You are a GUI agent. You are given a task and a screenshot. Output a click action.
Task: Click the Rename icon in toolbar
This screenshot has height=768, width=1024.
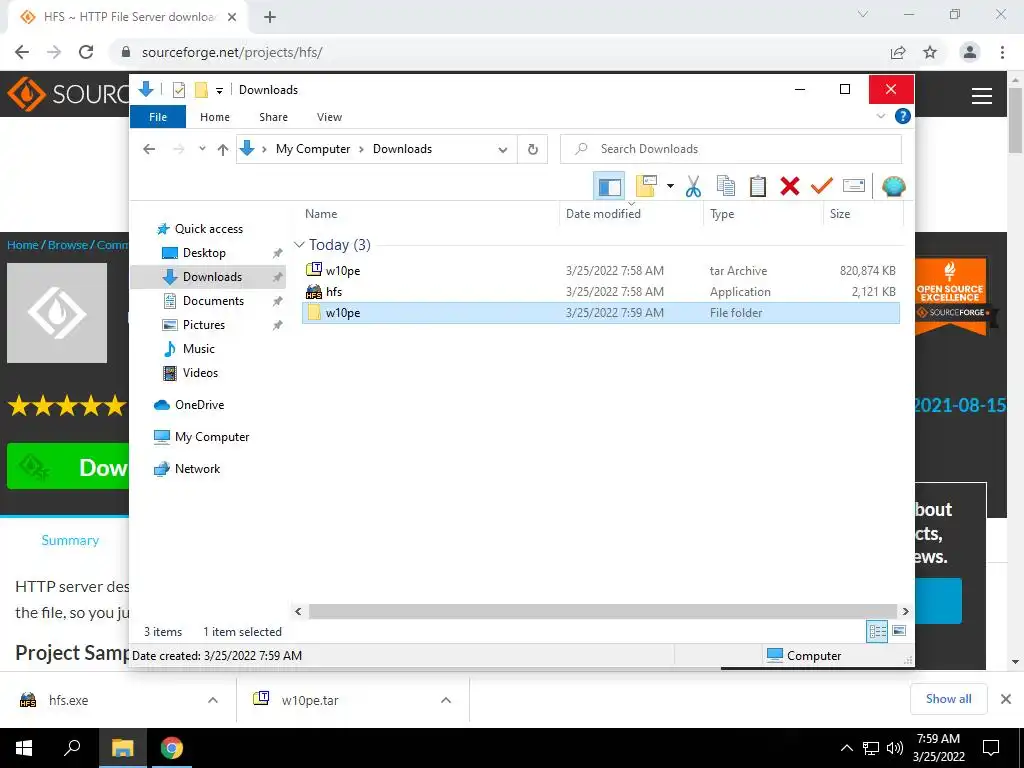pos(854,186)
